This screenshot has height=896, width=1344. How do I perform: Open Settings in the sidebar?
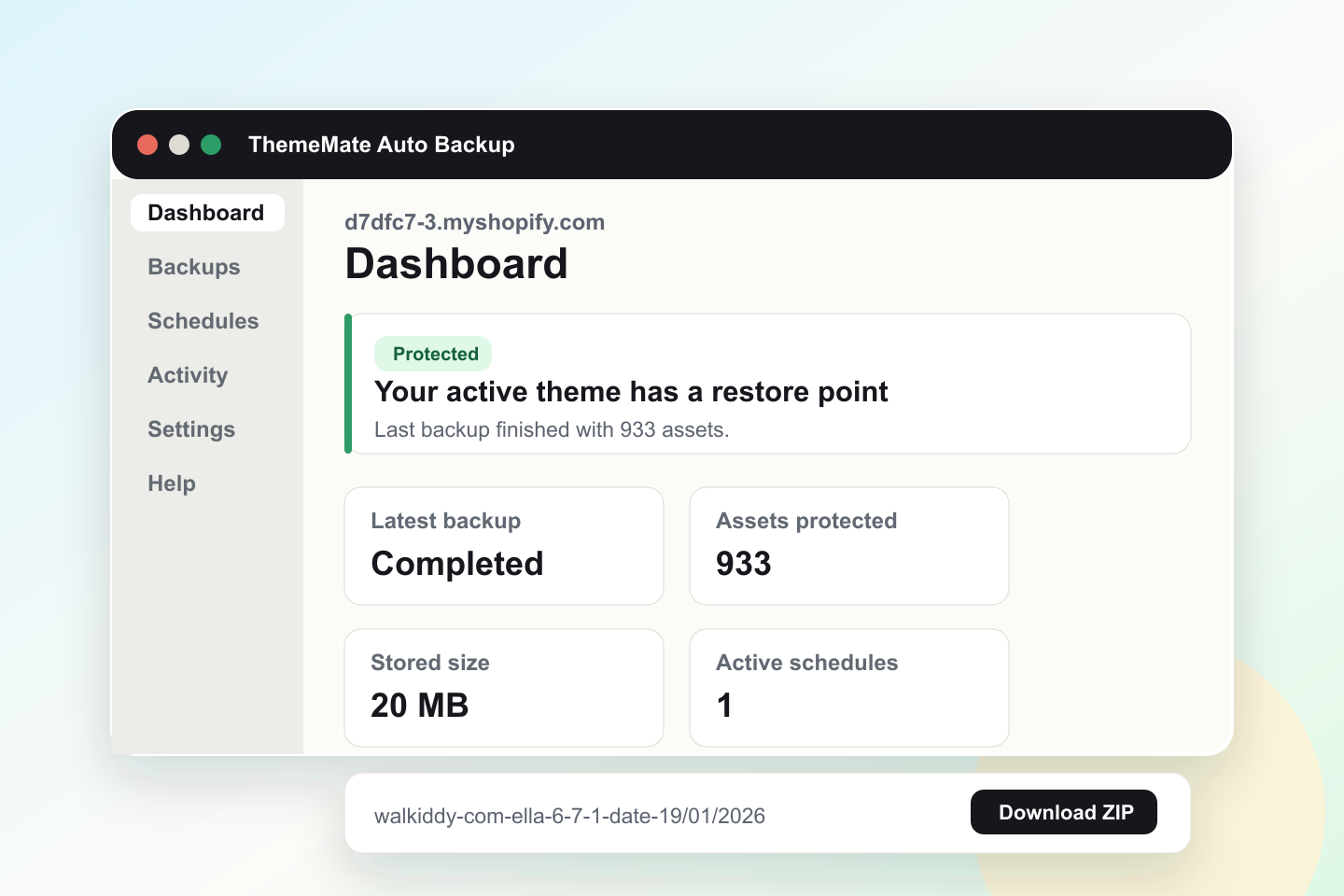(191, 429)
